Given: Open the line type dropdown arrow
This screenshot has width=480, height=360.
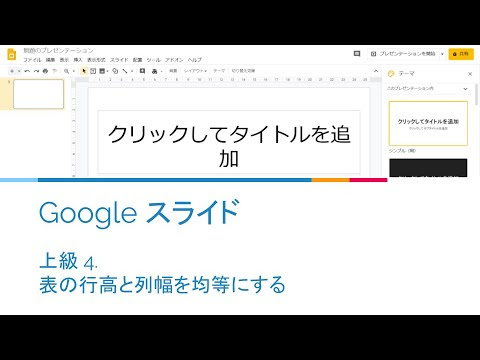Looking at the screenshot, I should pyautogui.click(x=132, y=71).
